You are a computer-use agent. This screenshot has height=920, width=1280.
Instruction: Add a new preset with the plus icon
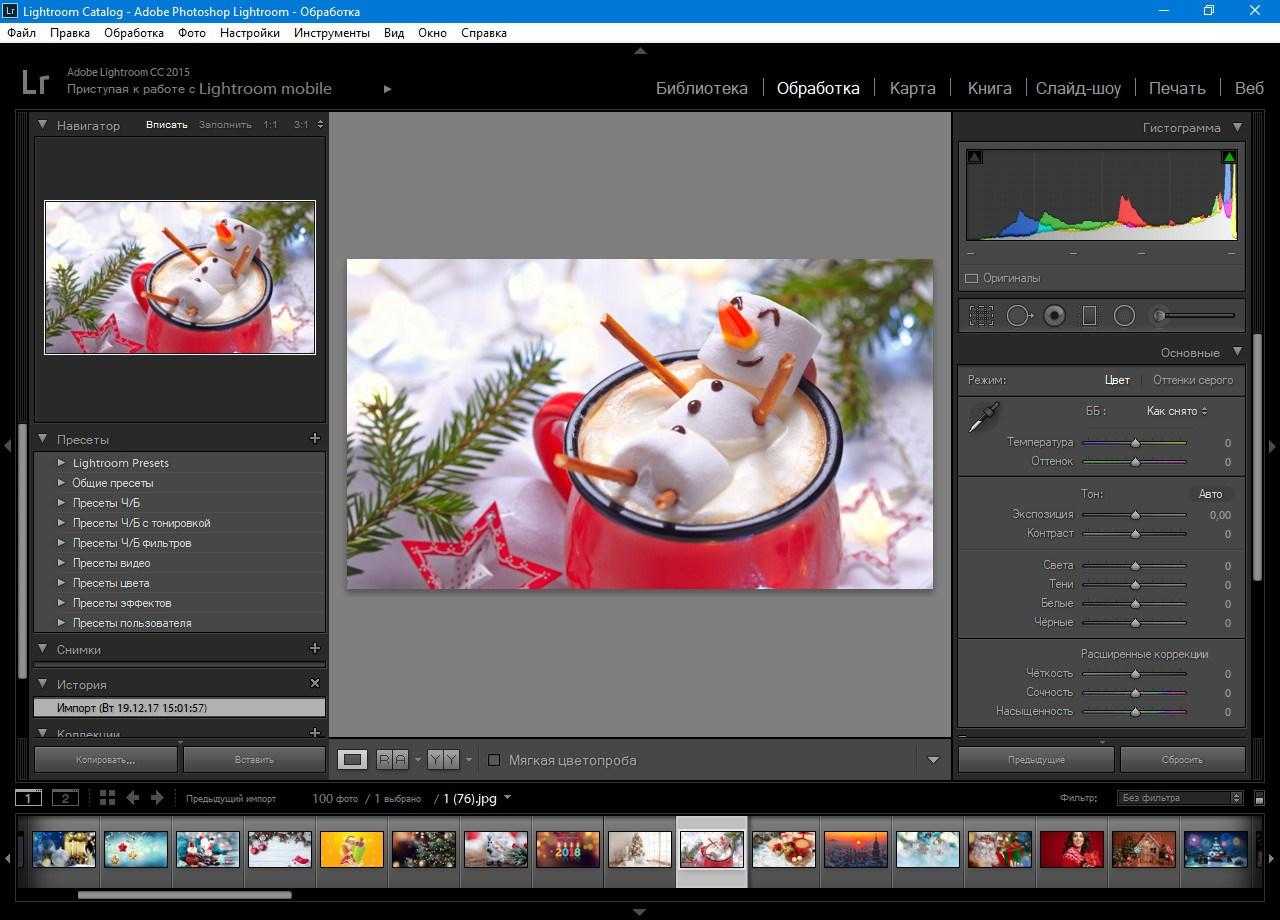315,438
